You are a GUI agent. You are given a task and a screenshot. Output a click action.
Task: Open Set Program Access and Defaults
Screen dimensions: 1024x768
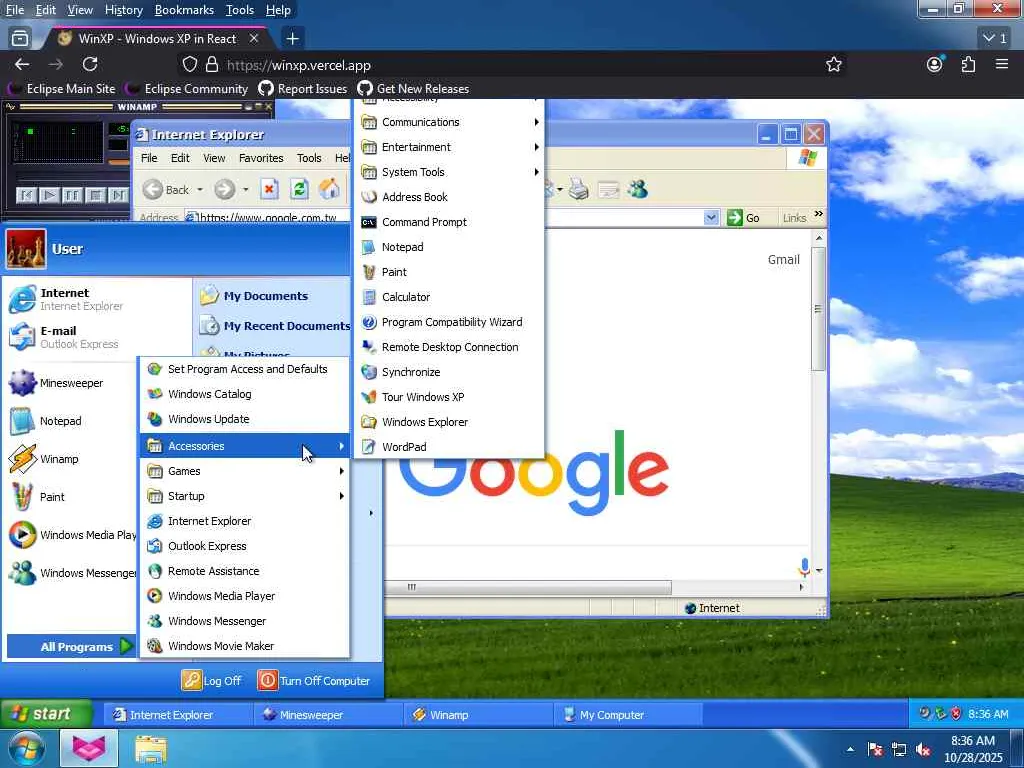click(x=245, y=369)
